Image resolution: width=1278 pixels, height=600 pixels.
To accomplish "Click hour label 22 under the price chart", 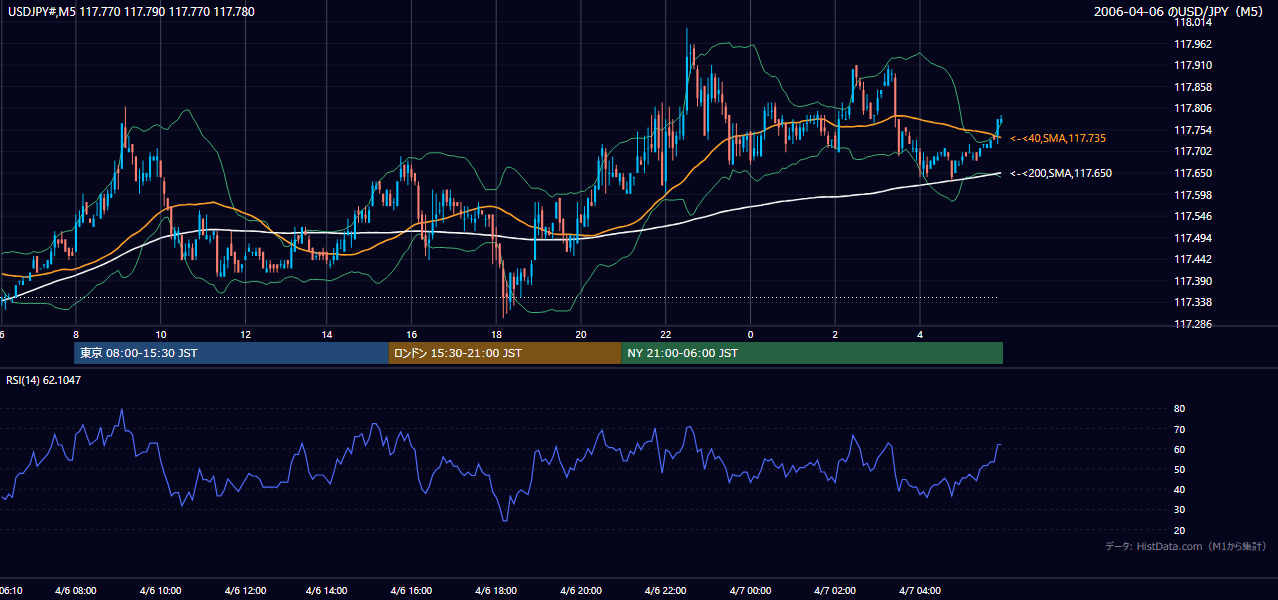I will click(665, 334).
